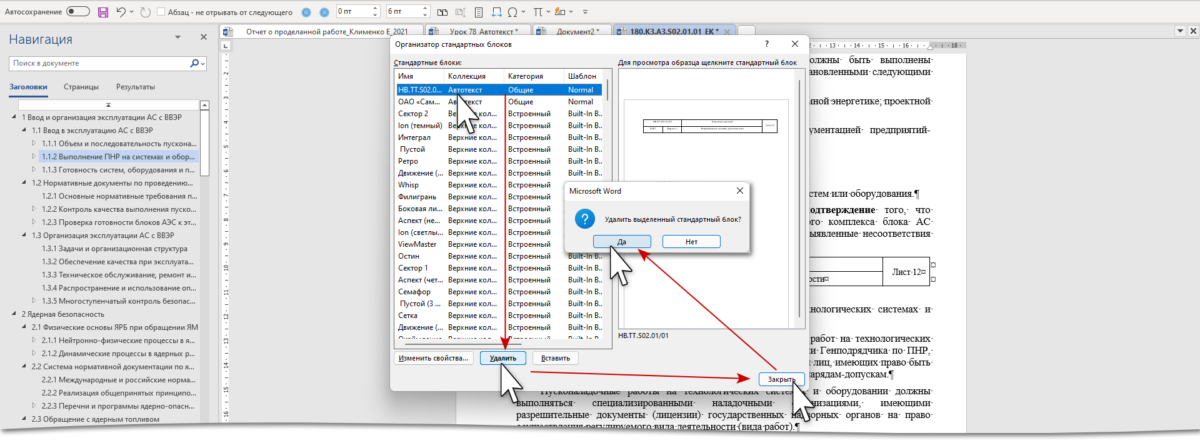Image resolution: width=1200 pixels, height=443 pixels.
Task: Click the Redo icon in toolbar
Action: pos(147,12)
